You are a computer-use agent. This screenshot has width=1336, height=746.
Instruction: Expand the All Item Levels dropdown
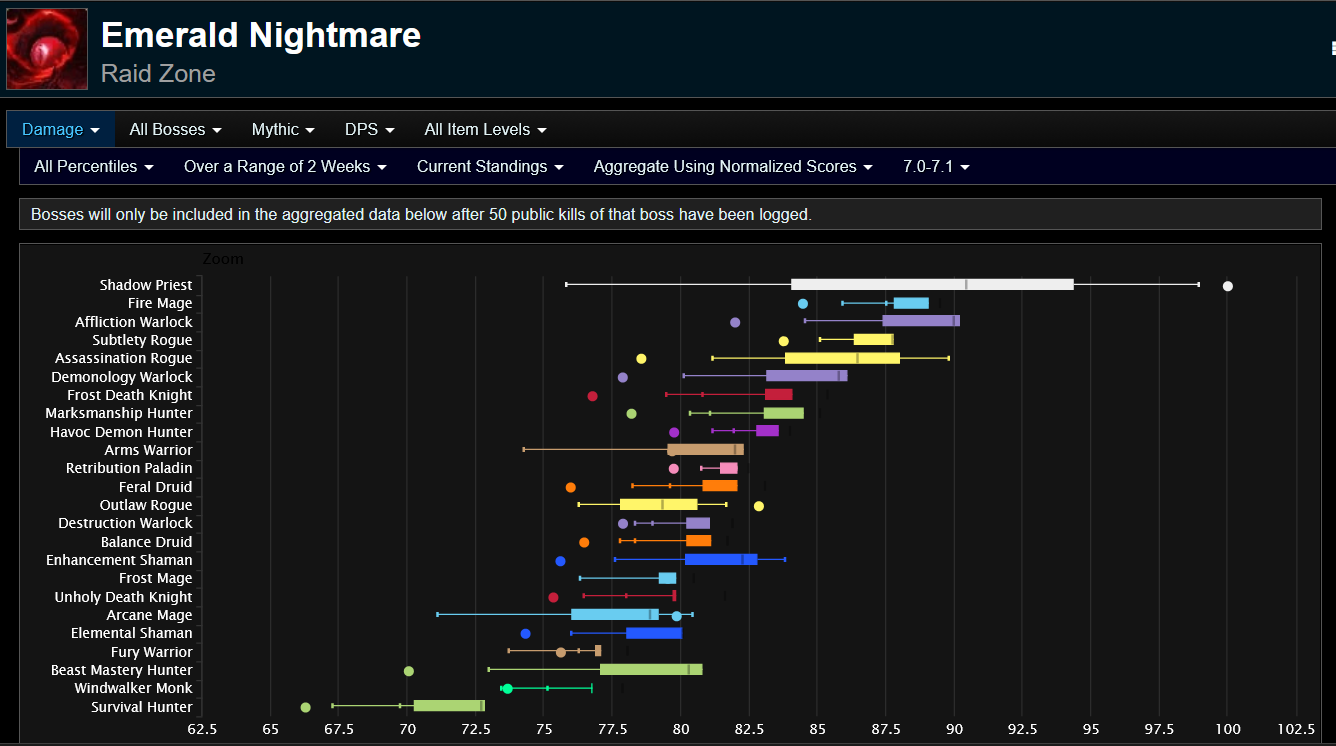485,129
